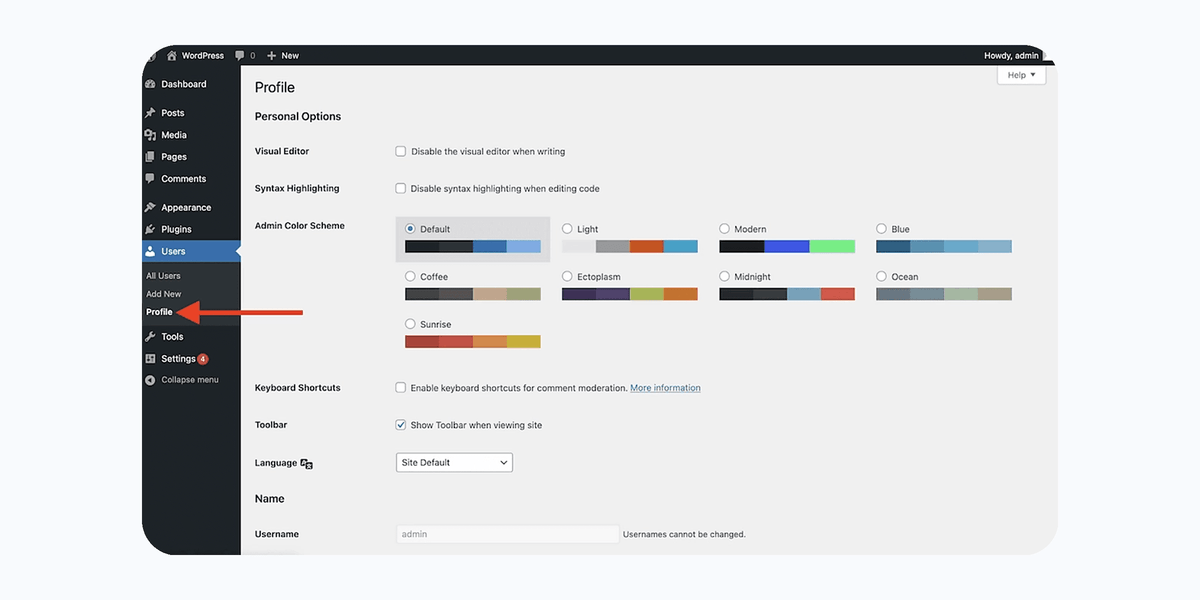Viewport: 1200px width, 600px height.
Task: Click the Appearance paintbrush icon
Action: click(150, 208)
